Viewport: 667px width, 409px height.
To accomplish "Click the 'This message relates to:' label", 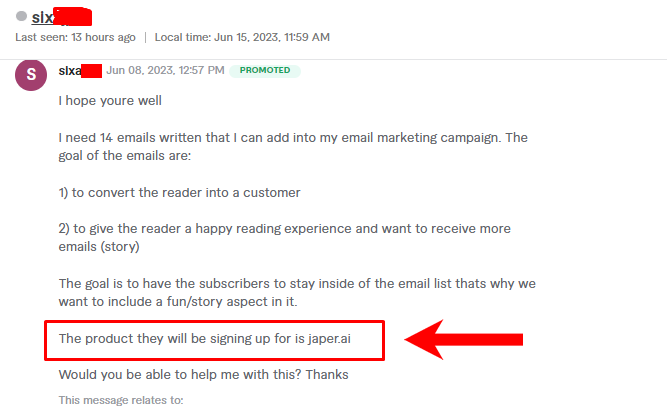I will point(121,401).
